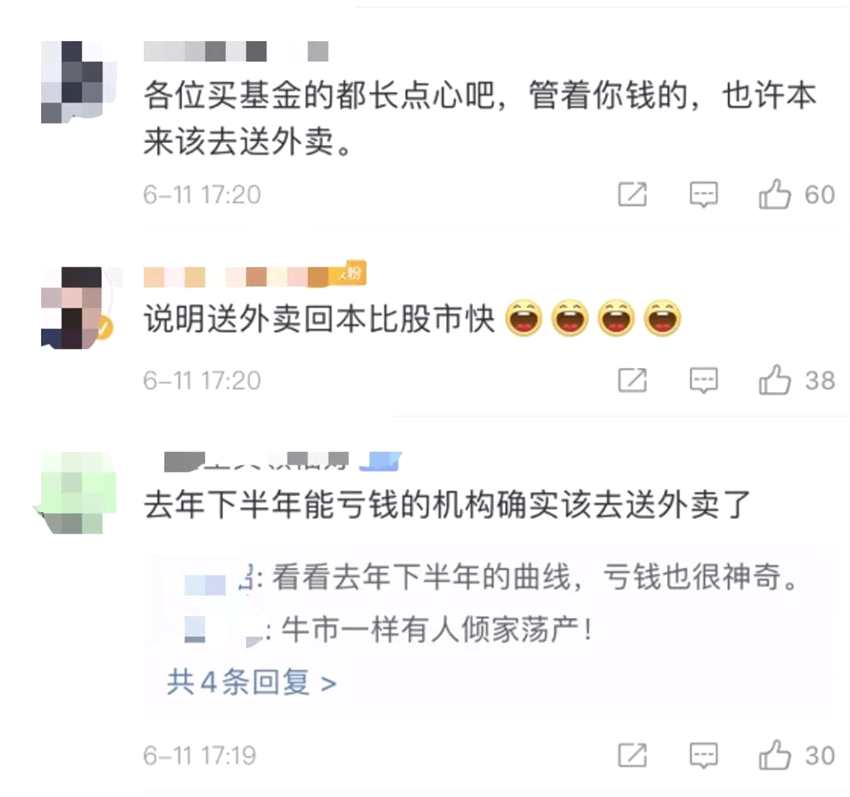Share the comment posted at 17:19

[633, 755]
